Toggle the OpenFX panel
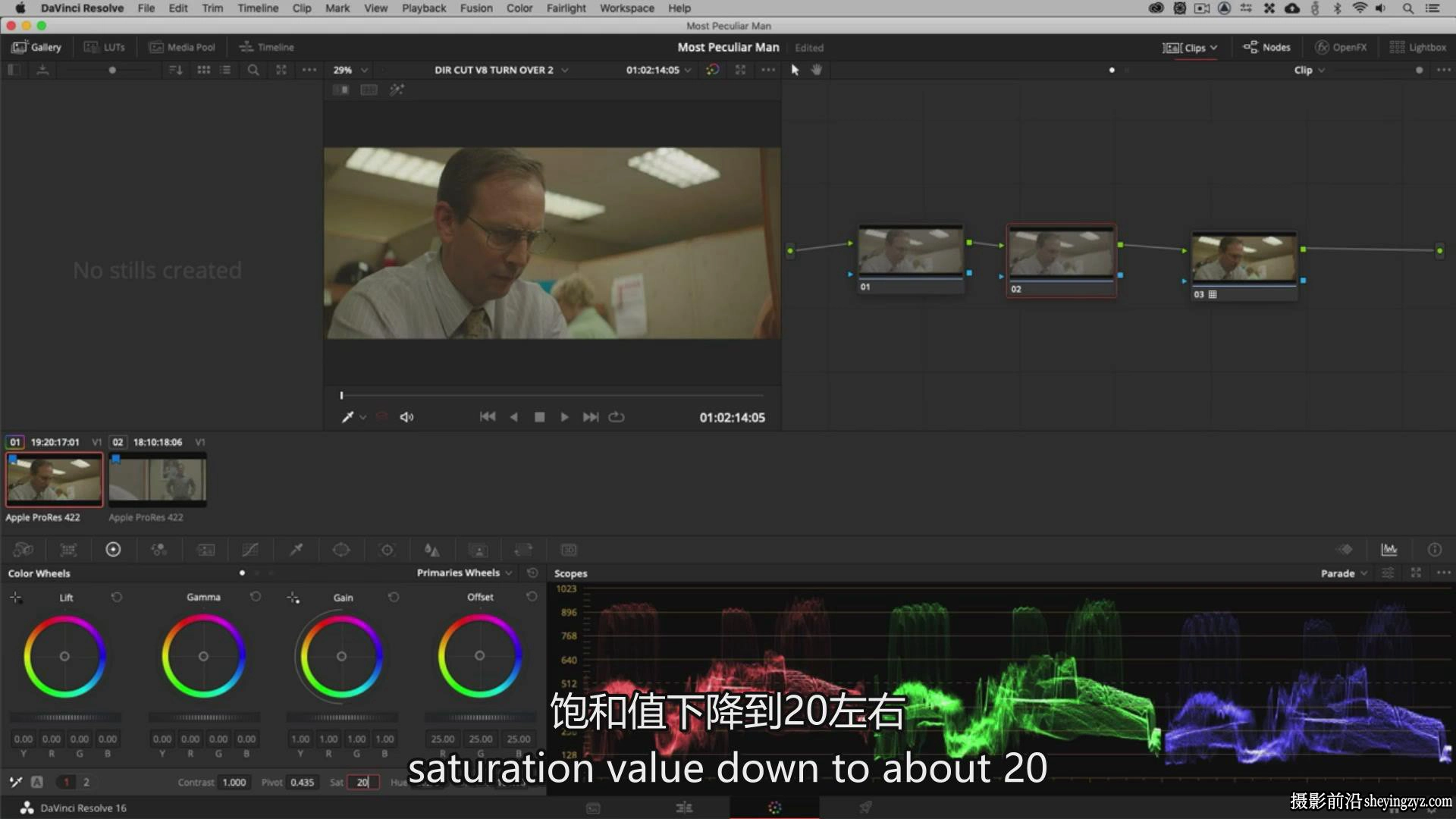The height and width of the screenshot is (819, 1456). [x=1341, y=47]
